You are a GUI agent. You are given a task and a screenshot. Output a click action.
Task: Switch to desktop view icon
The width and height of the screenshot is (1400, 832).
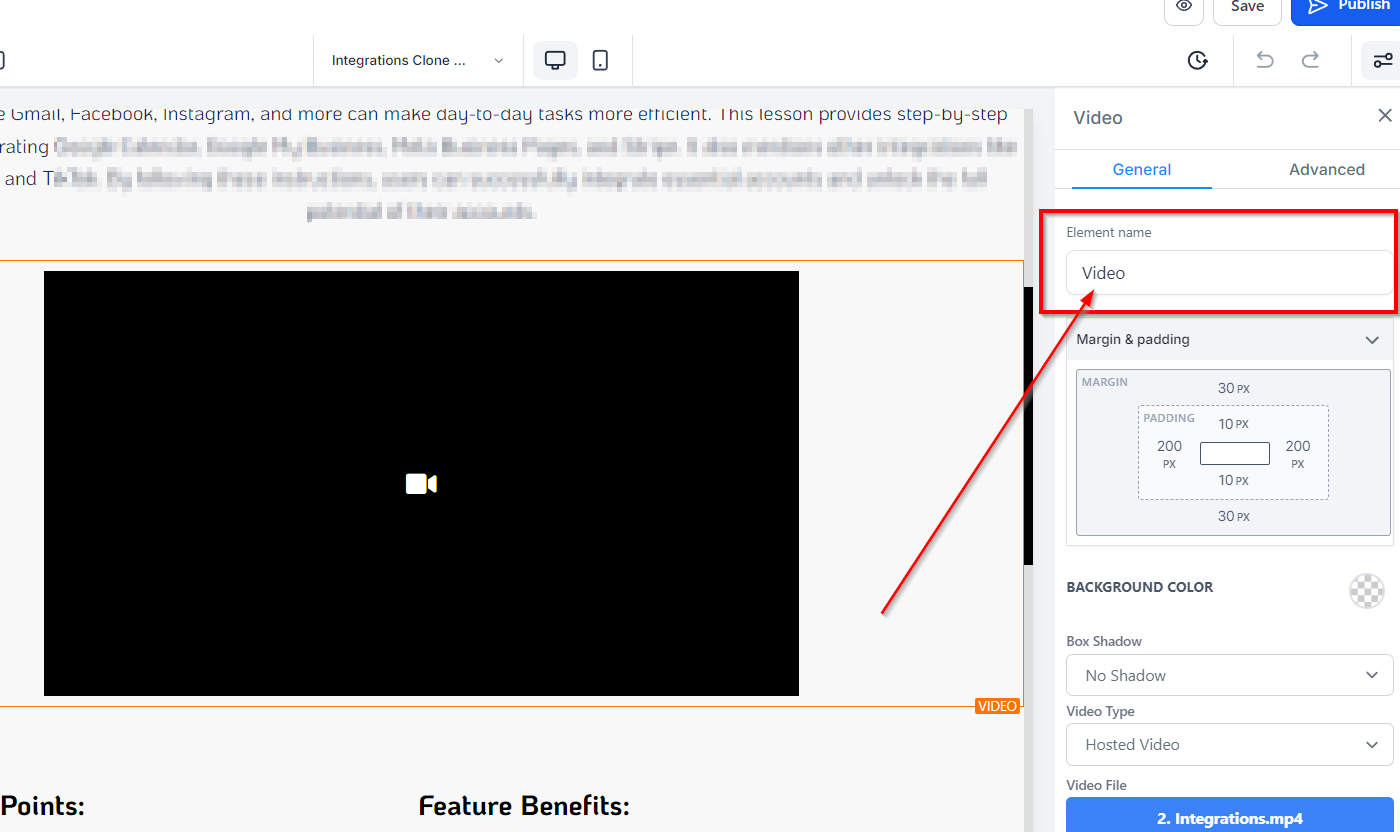point(555,60)
